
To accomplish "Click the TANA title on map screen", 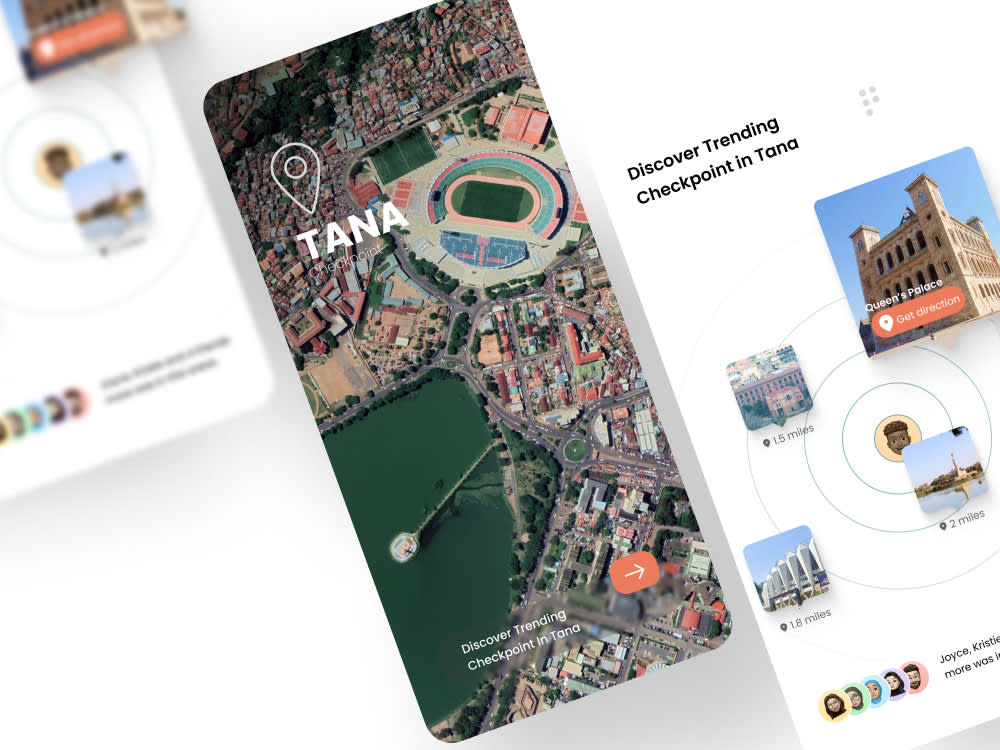I will 353,231.
